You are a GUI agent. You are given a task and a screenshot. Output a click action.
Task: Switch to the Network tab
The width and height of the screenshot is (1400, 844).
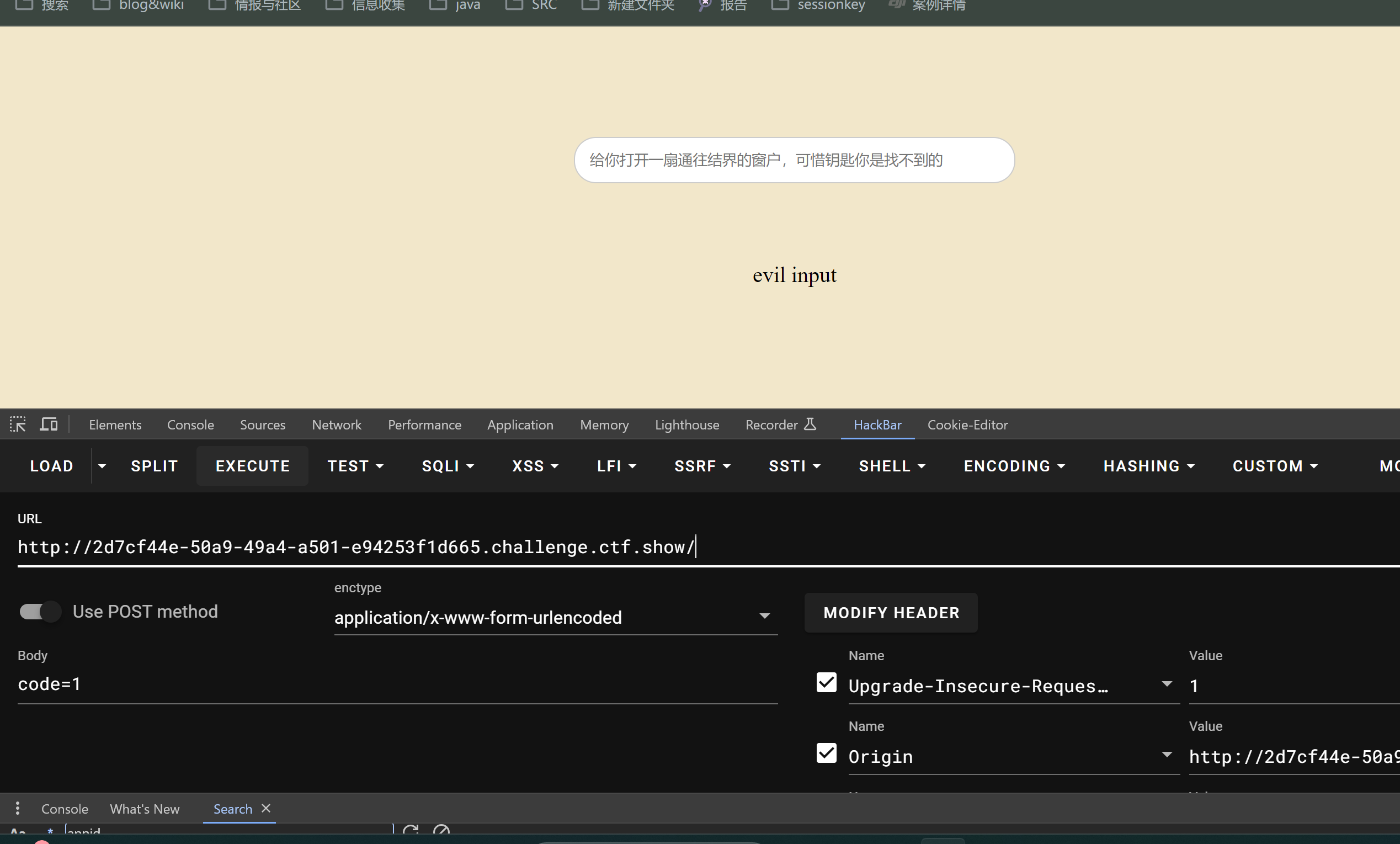click(337, 424)
